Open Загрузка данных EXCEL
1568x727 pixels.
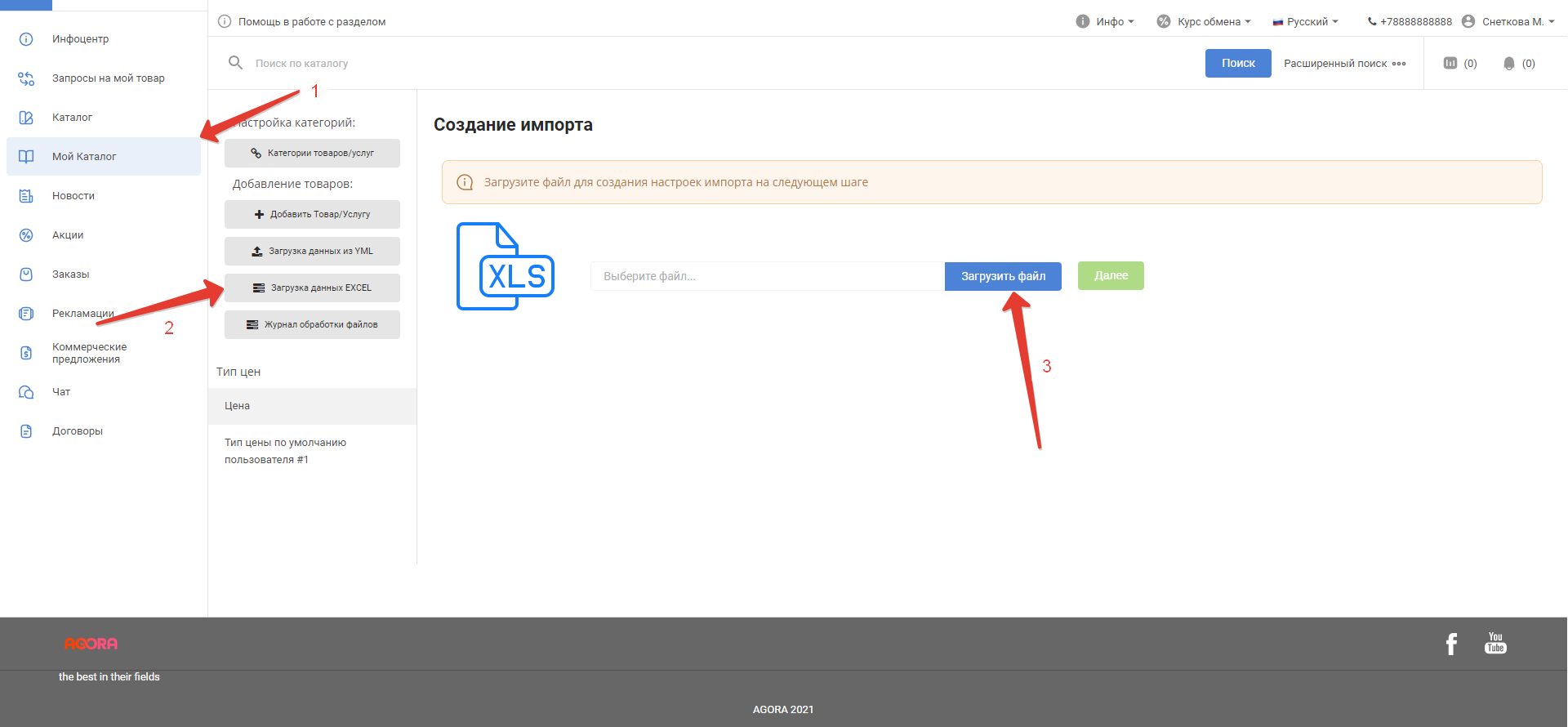[312, 288]
